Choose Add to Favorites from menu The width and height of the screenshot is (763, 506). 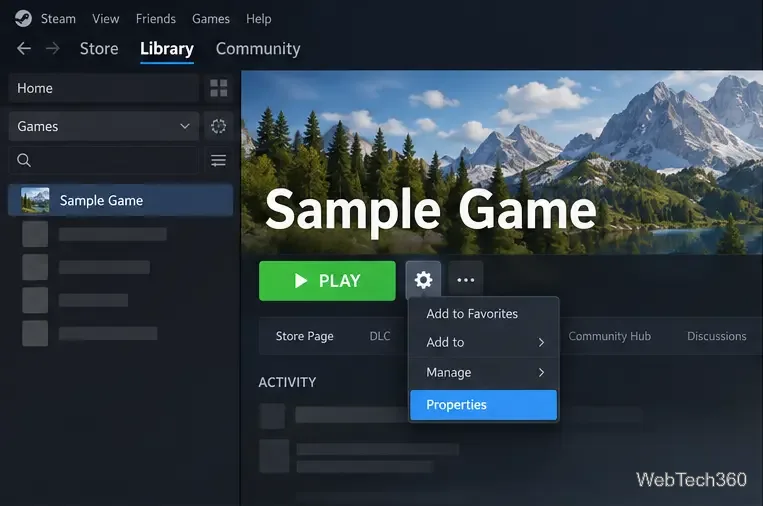(484, 314)
